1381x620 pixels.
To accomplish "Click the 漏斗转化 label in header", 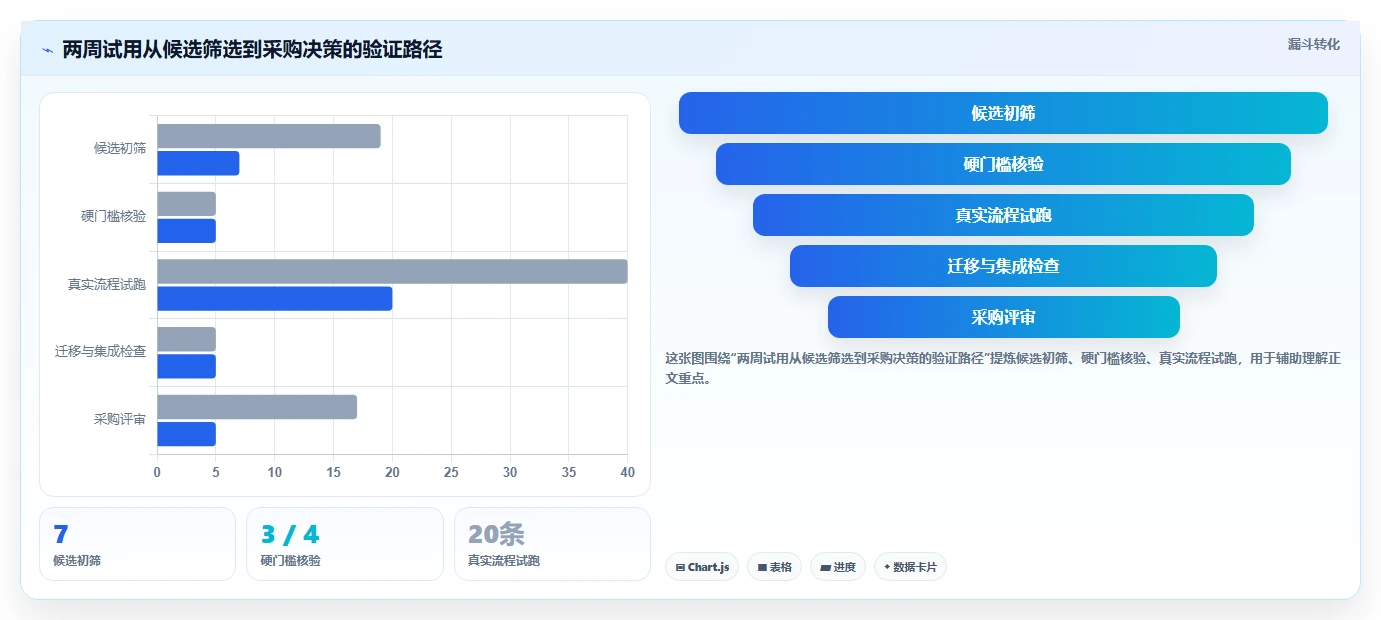I will (1313, 44).
